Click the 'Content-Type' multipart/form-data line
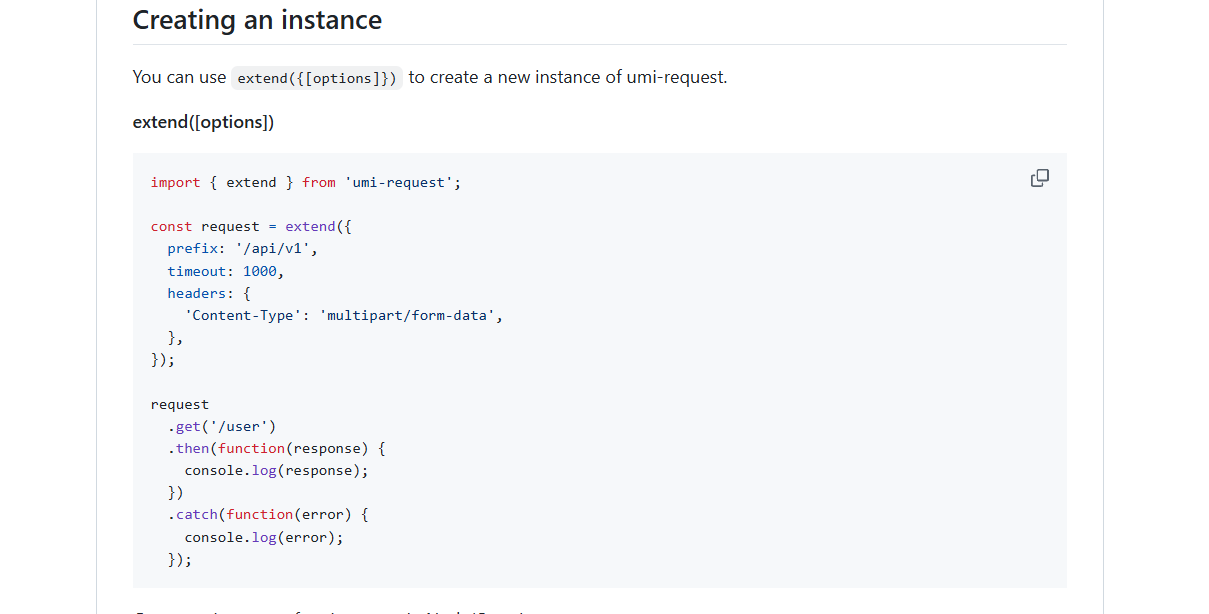 pos(344,315)
